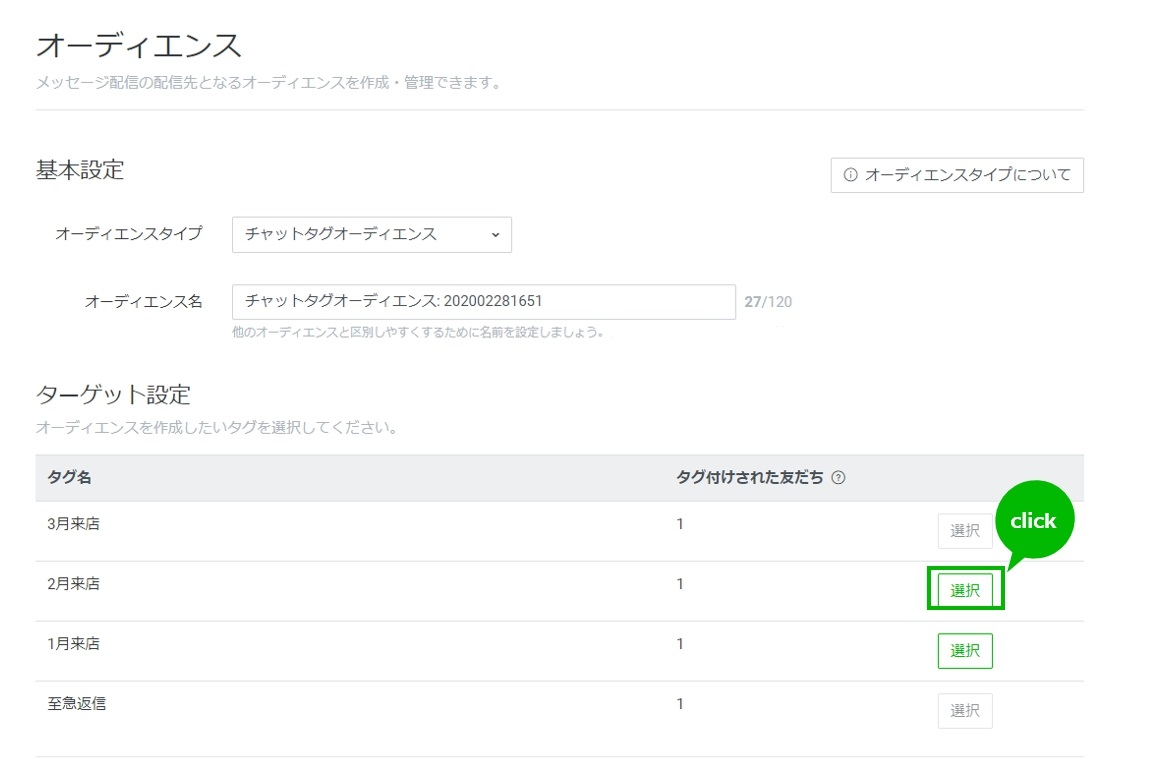Click the 27/120 character counter
This screenshot has height=777, width=1168.
pyautogui.click(x=768, y=302)
